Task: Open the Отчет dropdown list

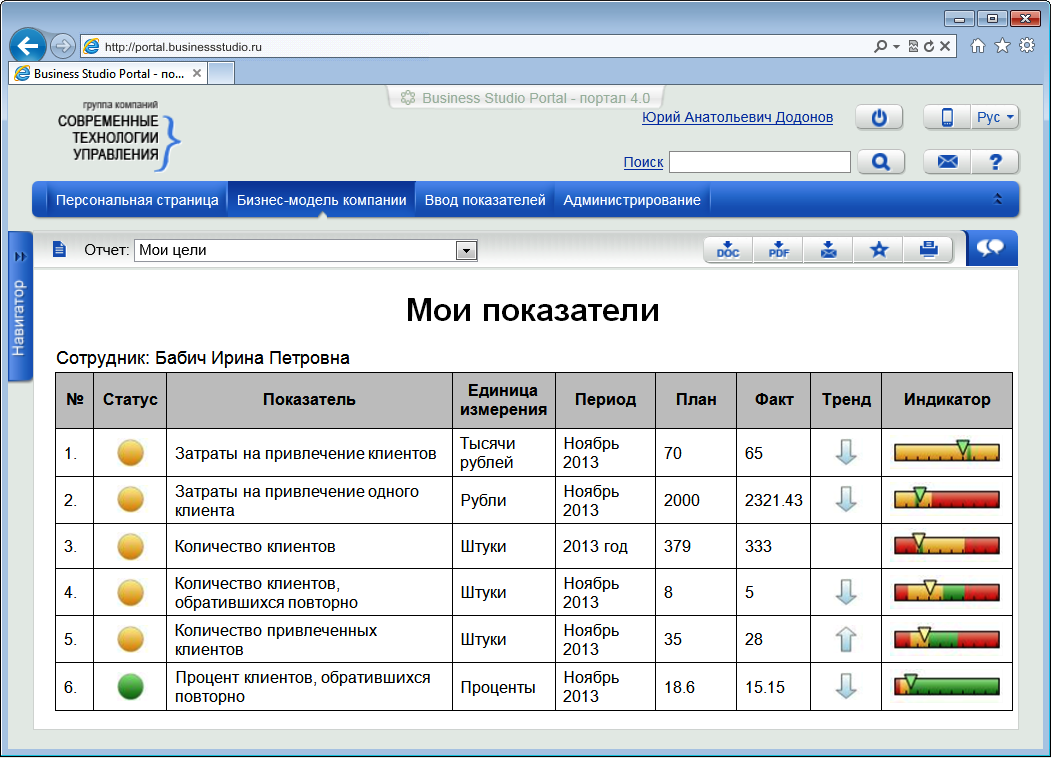Action: click(x=466, y=250)
